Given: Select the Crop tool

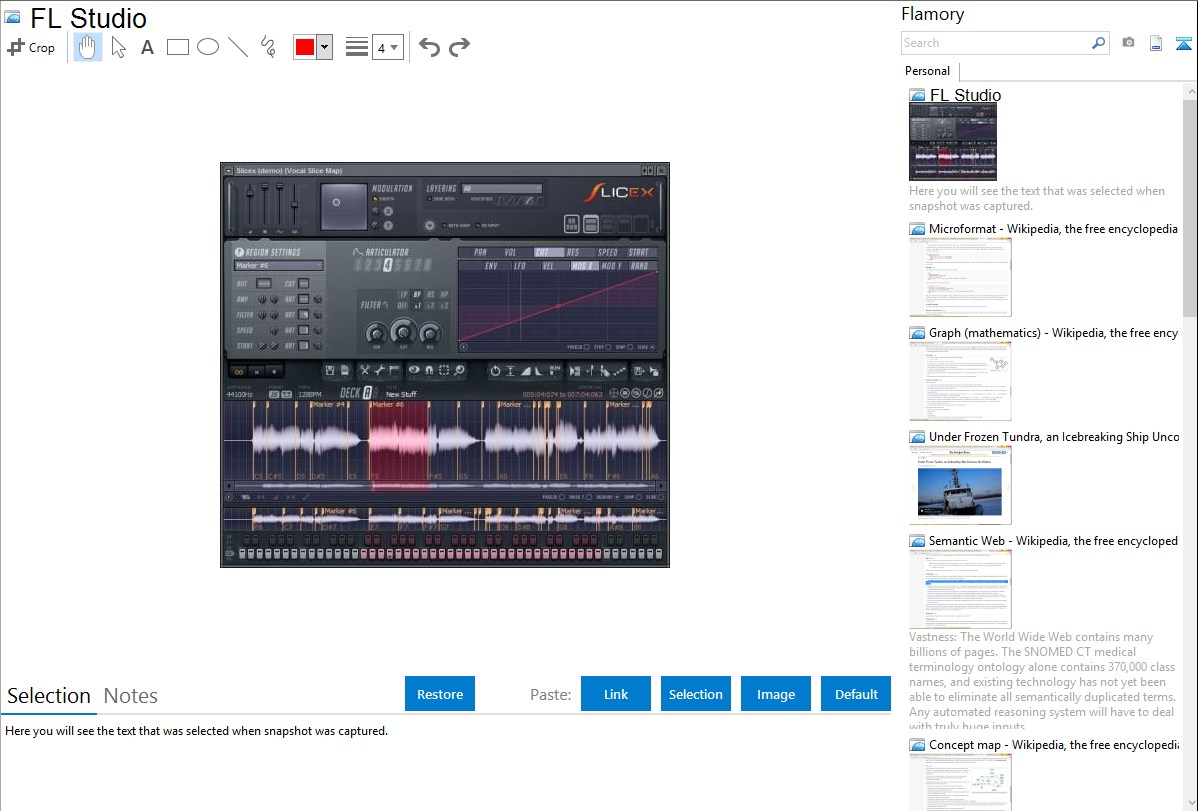Looking at the screenshot, I should click(31, 47).
